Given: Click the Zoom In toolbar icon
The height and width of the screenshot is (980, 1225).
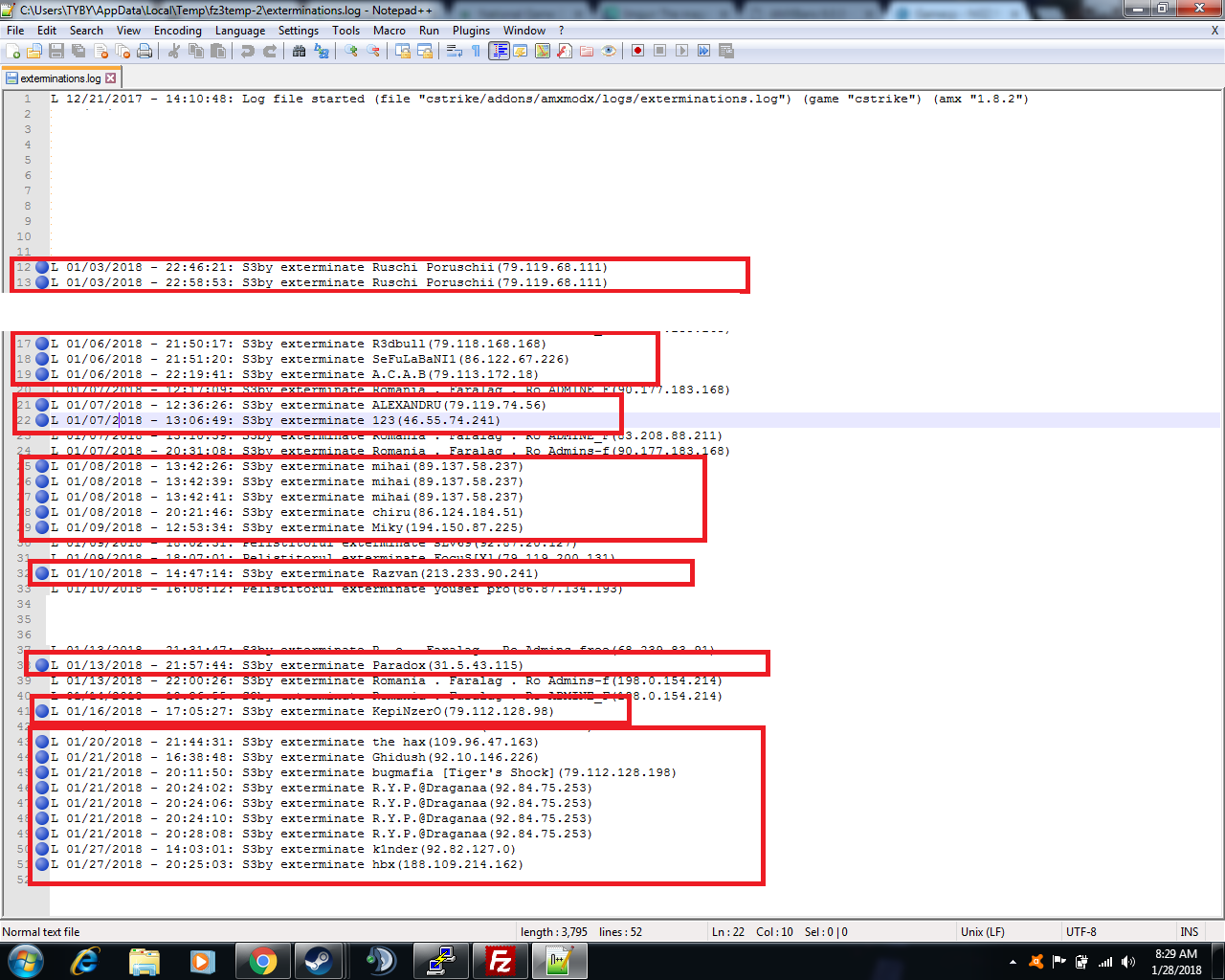Looking at the screenshot, I should point(351,51).
